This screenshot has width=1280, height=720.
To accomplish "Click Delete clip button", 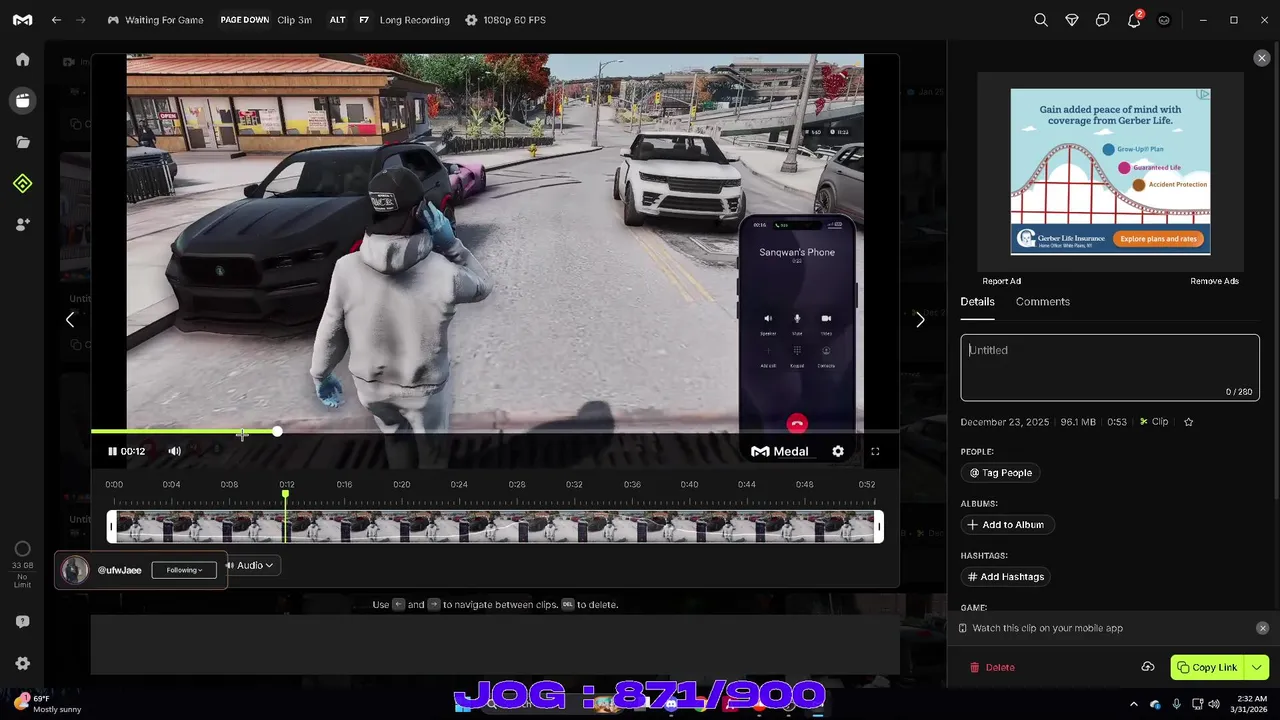I will pyautogui.click(x=992, y=667).
